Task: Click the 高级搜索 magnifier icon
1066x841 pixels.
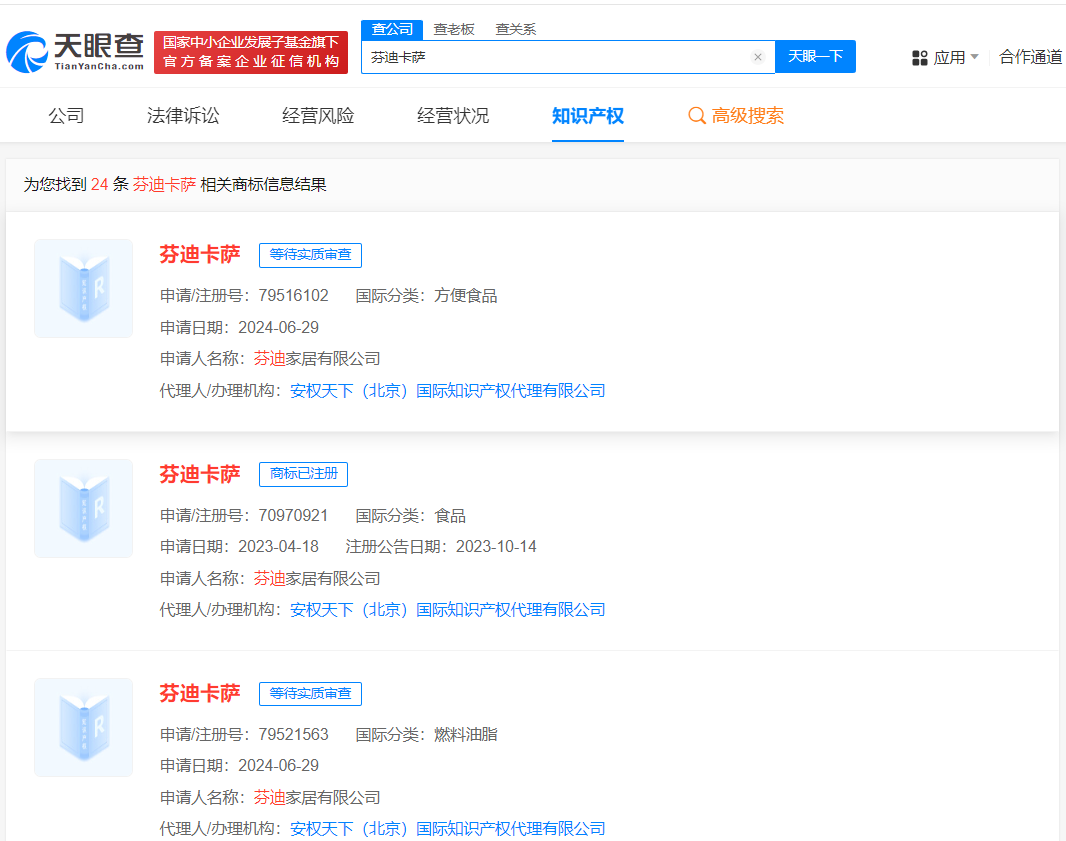Action: (x=697, y=116)
